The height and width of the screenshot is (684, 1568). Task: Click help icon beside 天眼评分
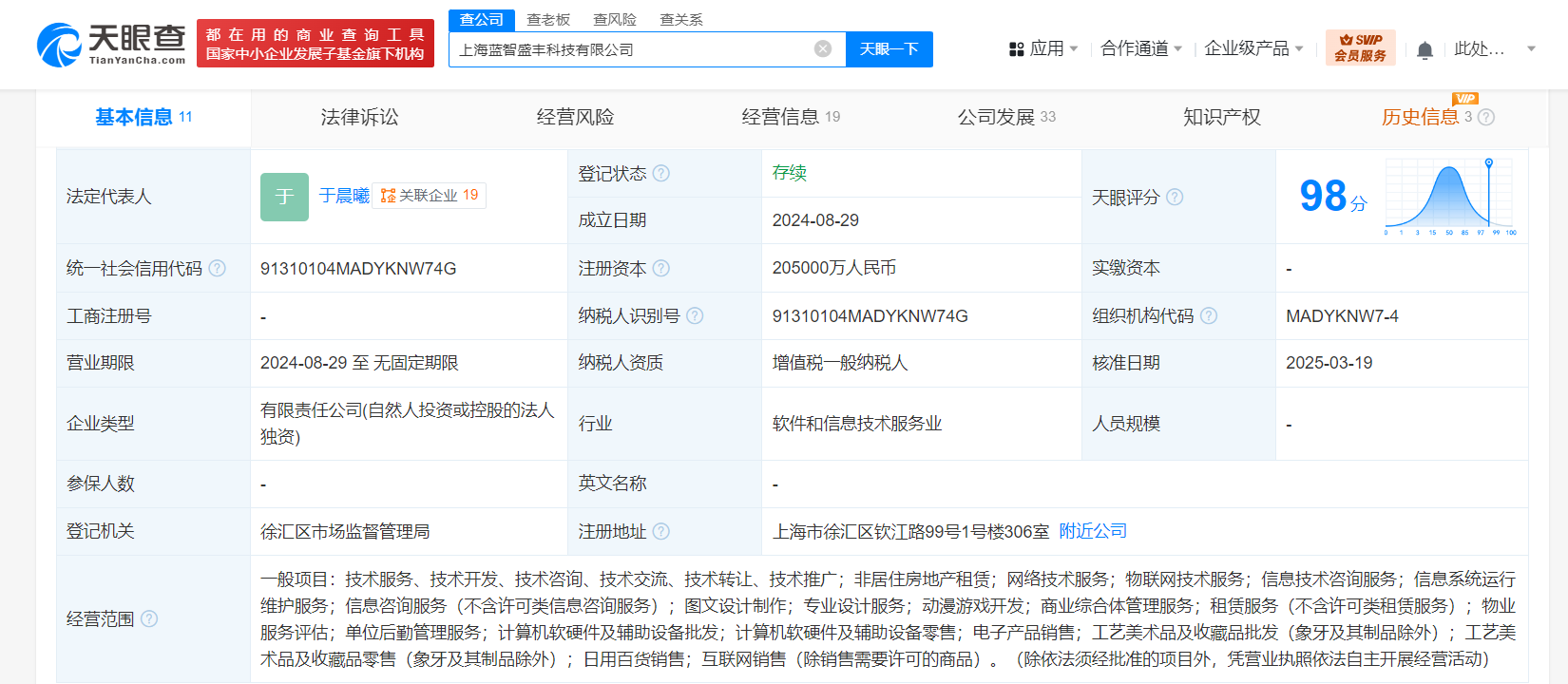click(x=1175, y=198)
